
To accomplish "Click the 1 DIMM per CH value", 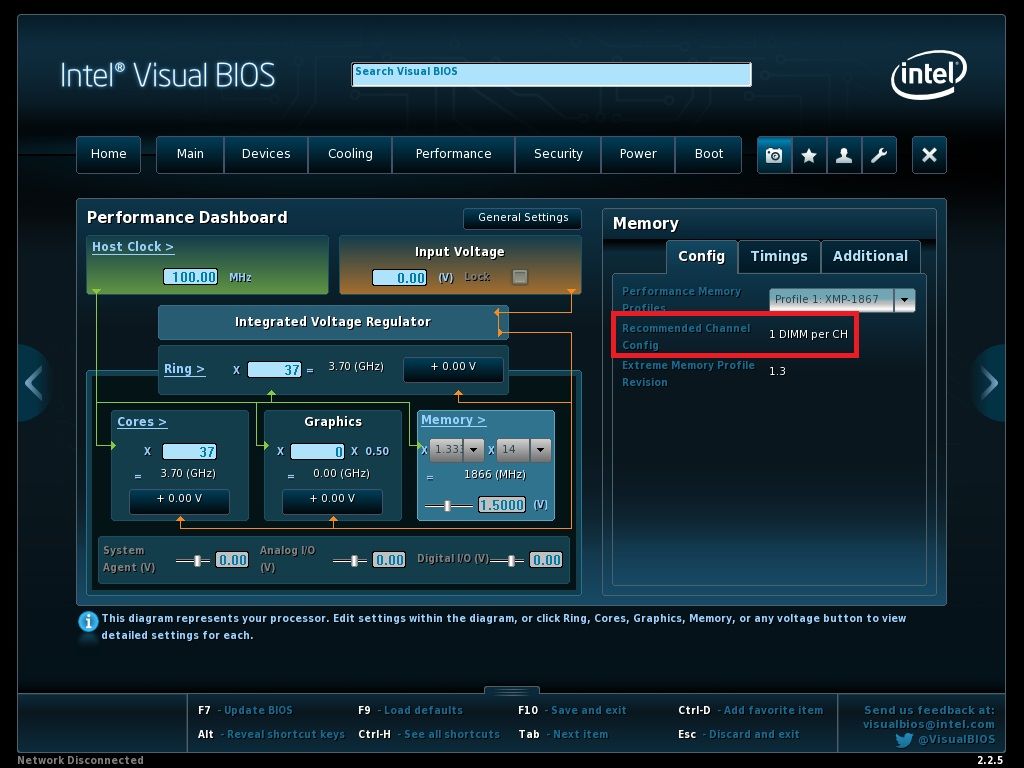I will (x=808, y=334).
